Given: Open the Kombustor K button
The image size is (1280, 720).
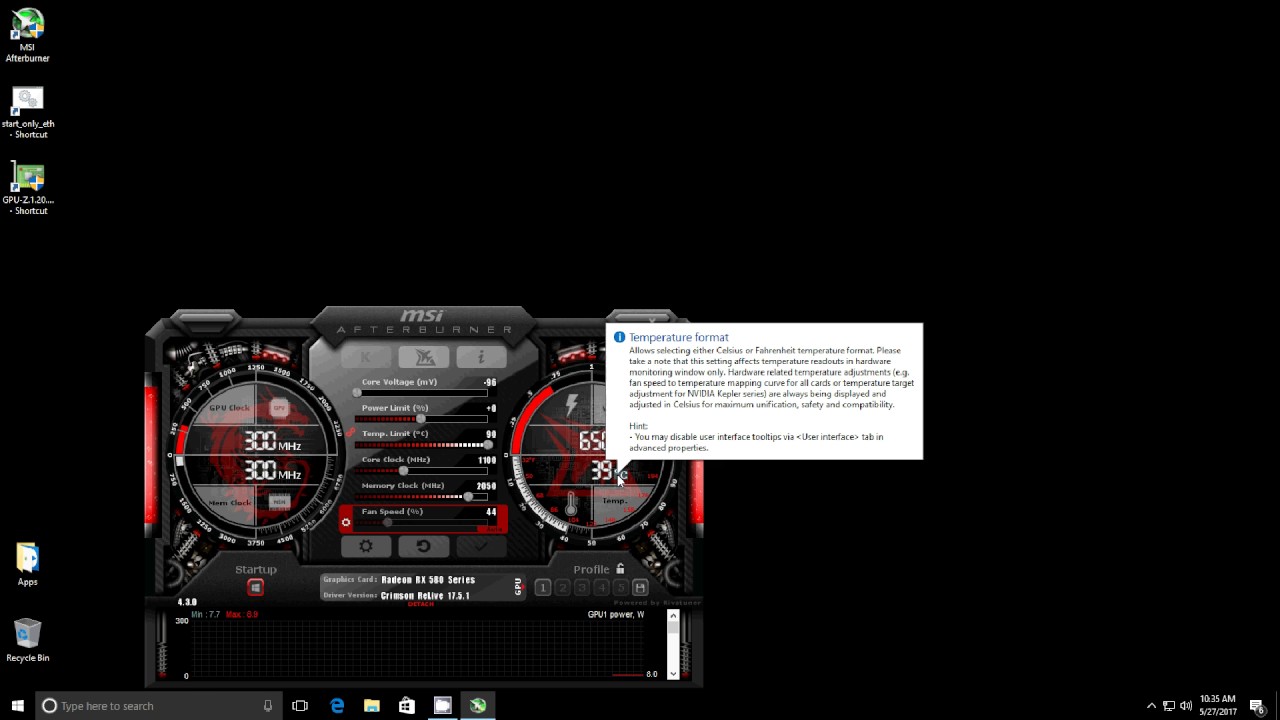Looking at the screenshot, I should 366,357.
